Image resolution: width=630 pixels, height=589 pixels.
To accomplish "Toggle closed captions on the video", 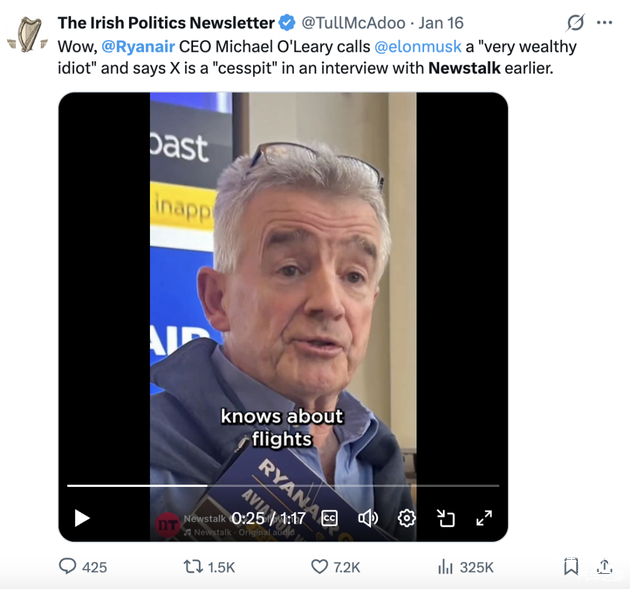I will 329,517.
